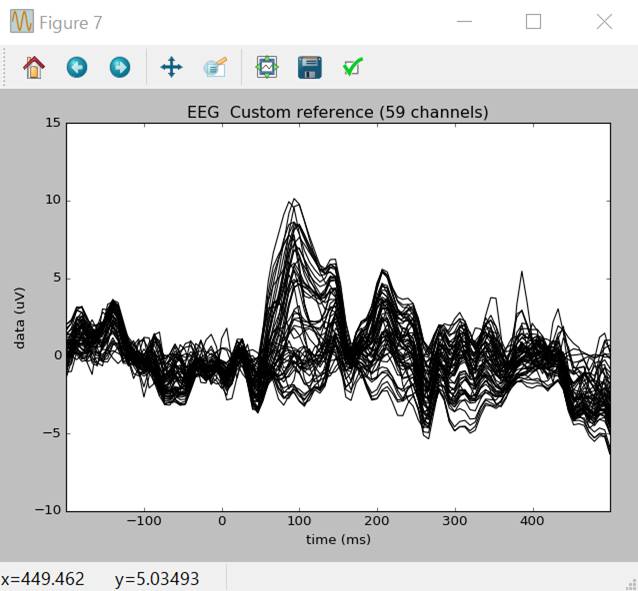Open the Configure subplots dialog
Viewport: 638px width, 591px height.
[267, 67]
